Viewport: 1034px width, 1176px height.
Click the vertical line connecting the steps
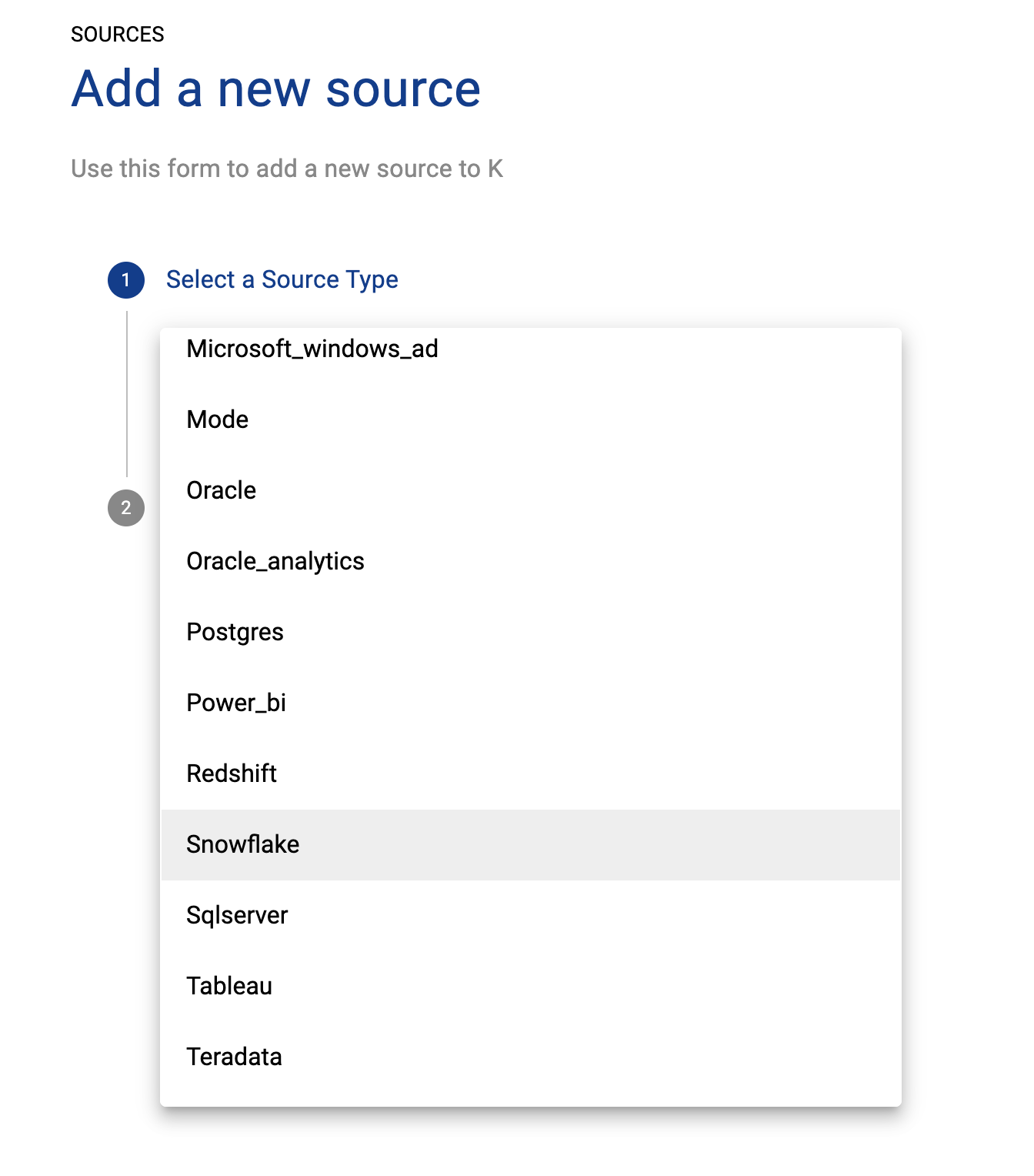click(x=127, y=394)
